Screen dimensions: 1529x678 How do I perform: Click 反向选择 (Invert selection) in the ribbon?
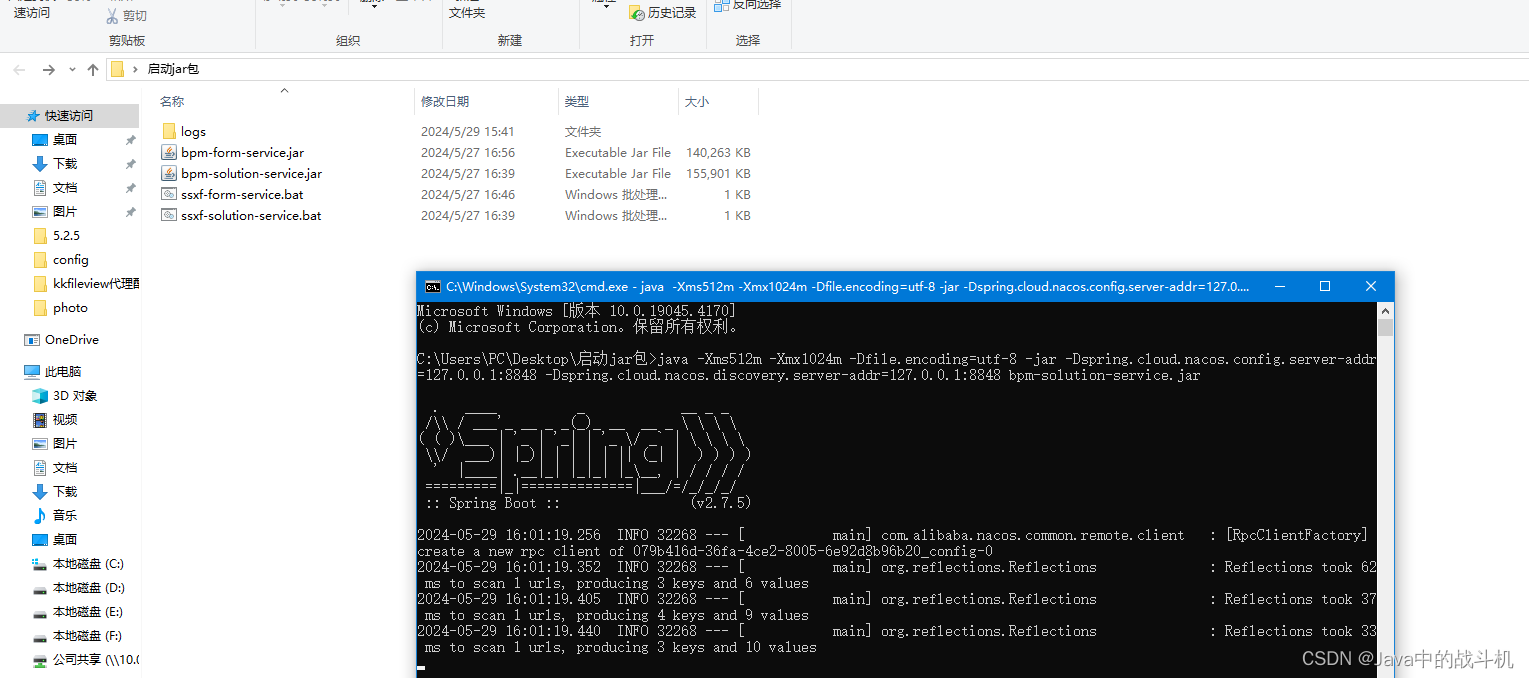coord(747,5)
